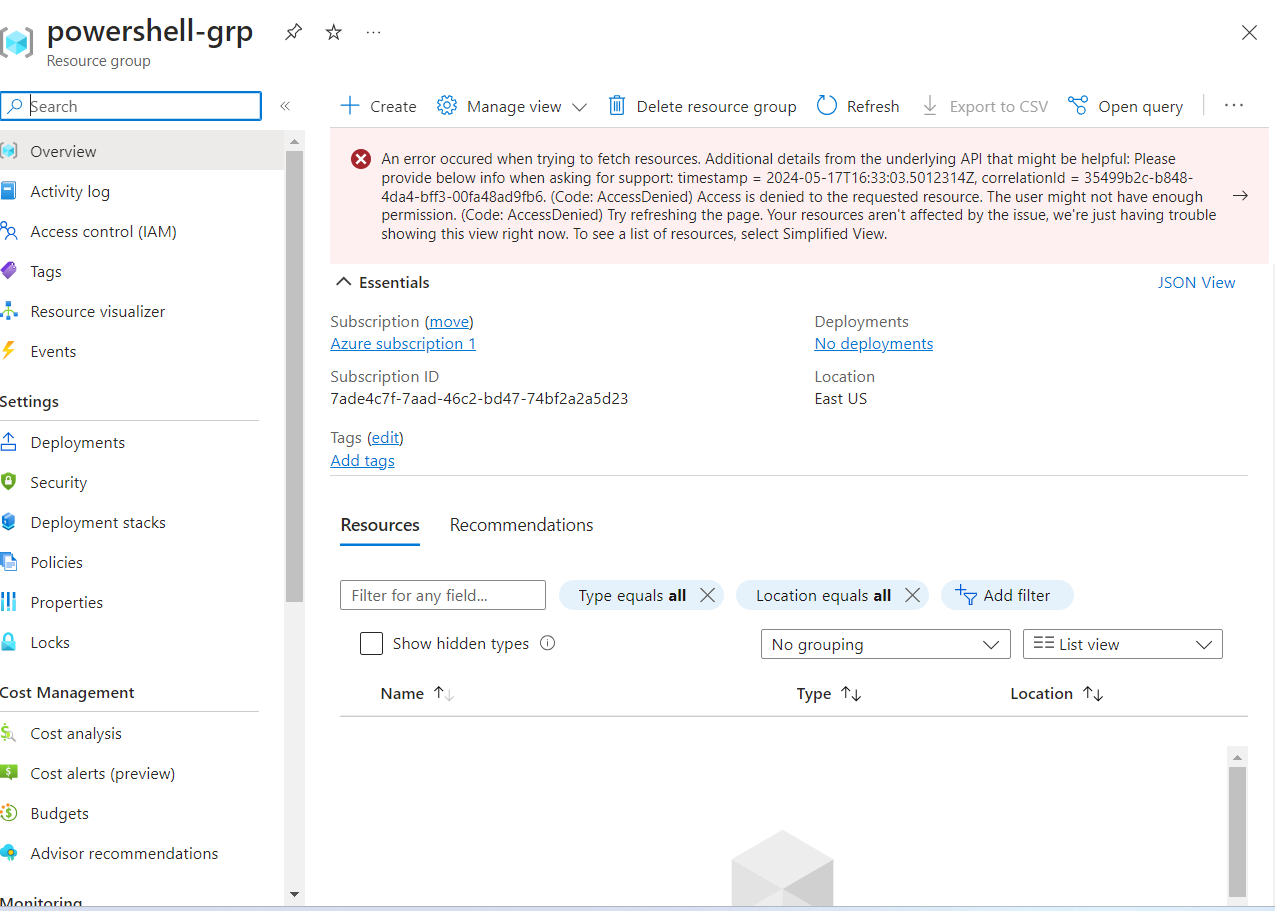The image size is (1275, 911).
Task: Click Open query in toolbar
Action: coord(1125,106)
